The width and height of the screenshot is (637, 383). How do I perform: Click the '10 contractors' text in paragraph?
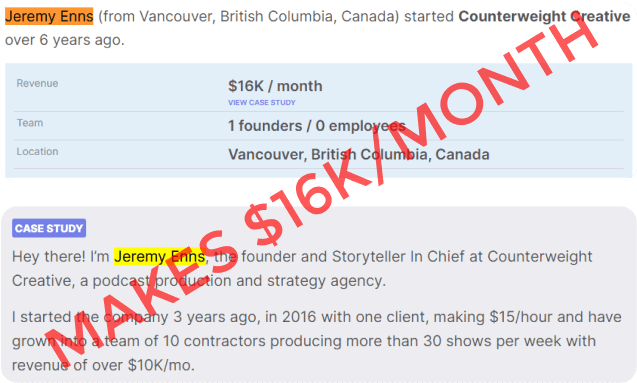click(x=214, y=341)
